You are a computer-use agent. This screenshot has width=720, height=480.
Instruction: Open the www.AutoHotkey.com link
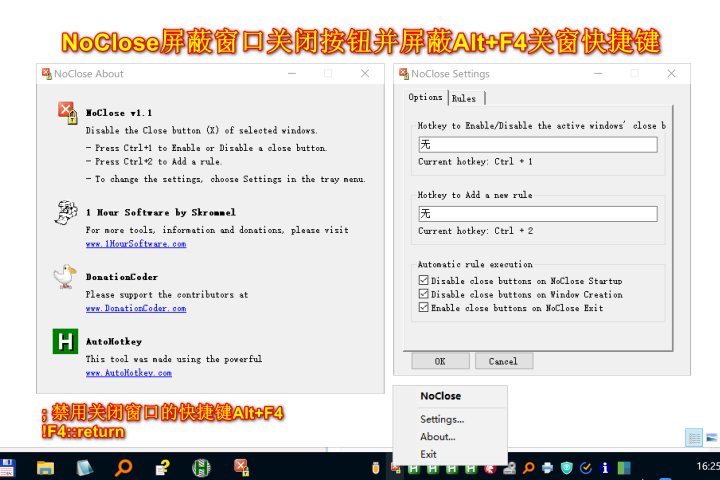point(129,373)
